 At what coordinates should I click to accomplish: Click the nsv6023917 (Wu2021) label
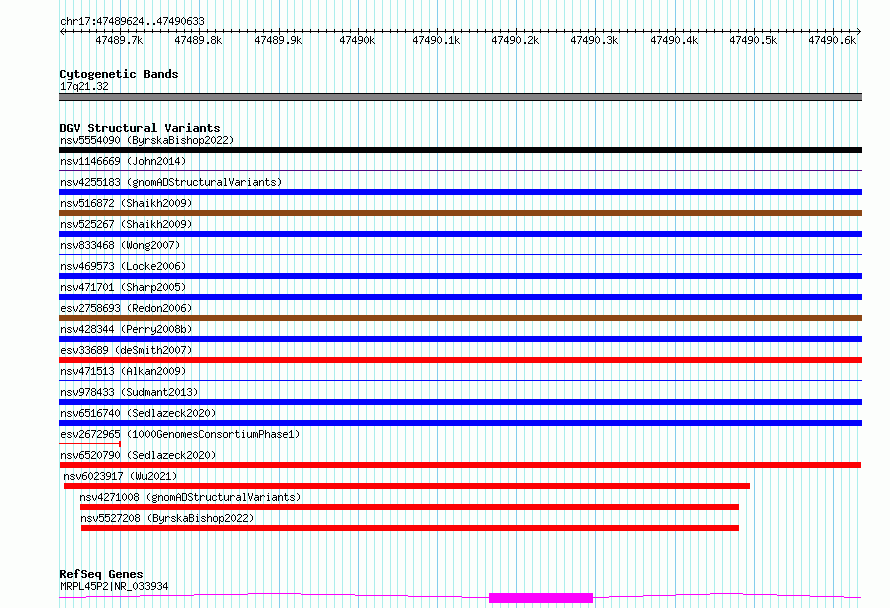pos(120,476)
